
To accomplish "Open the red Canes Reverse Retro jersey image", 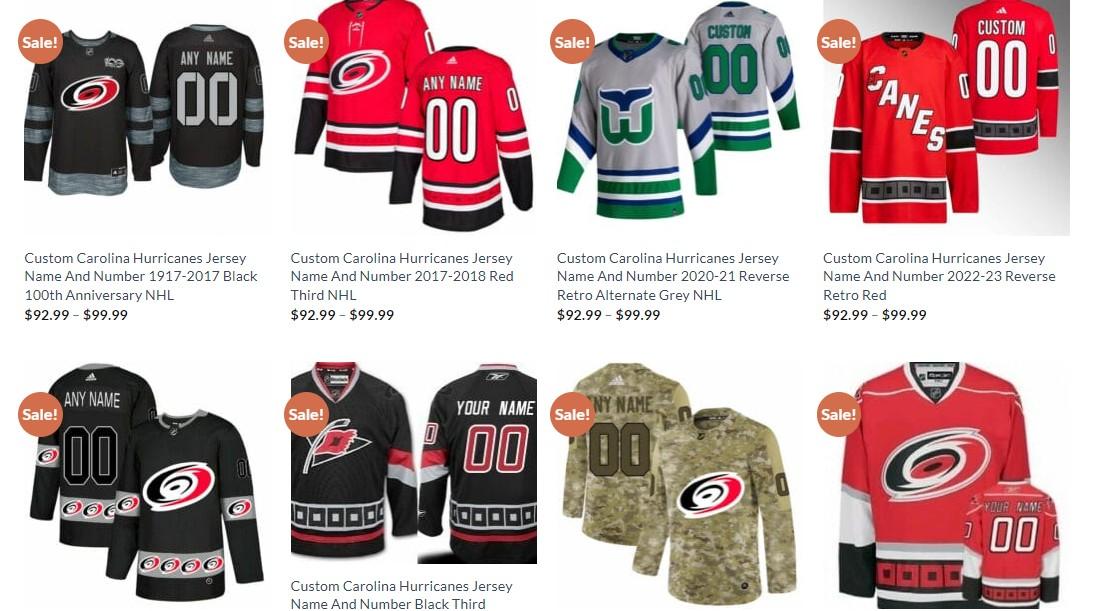I will (946, 118).
